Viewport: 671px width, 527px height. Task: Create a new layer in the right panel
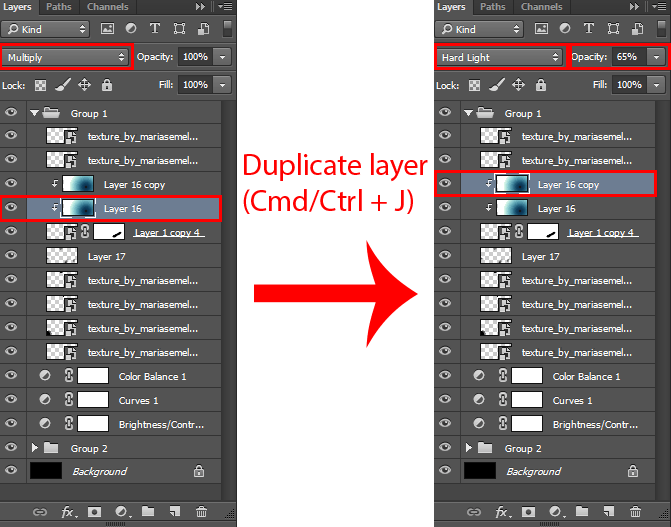click(609, 512)
